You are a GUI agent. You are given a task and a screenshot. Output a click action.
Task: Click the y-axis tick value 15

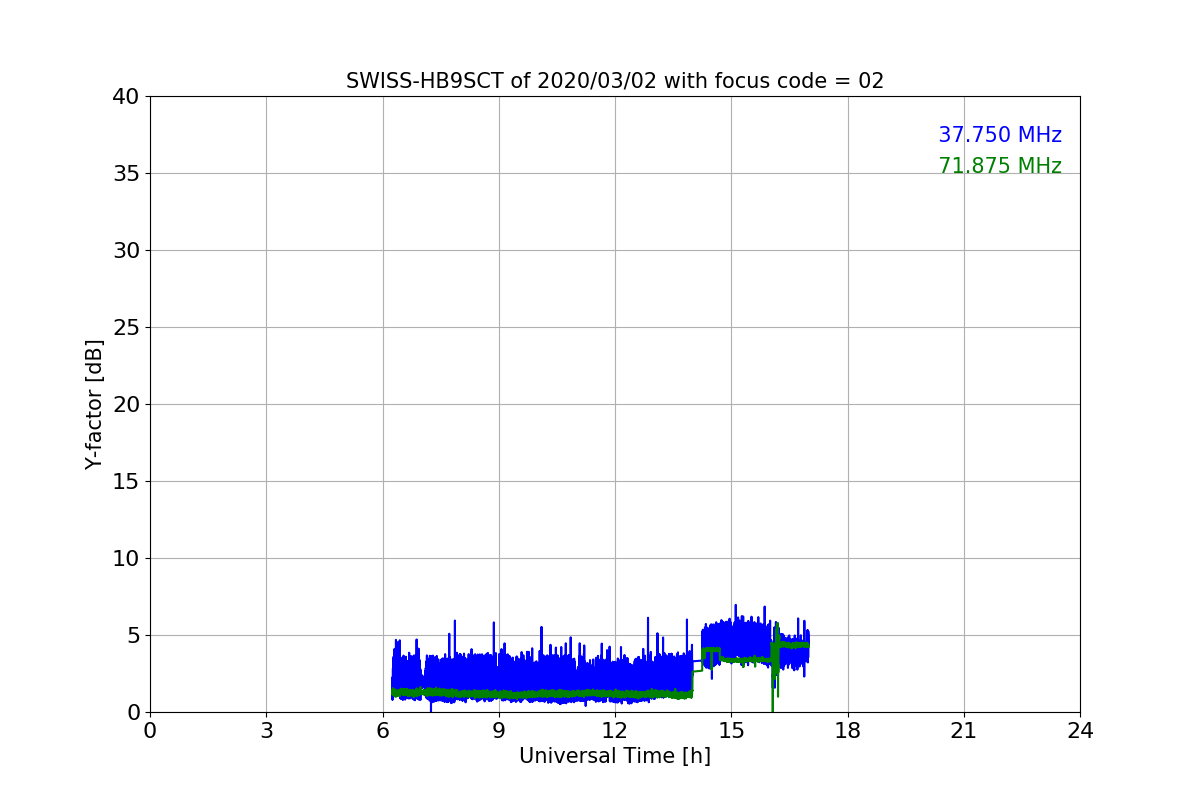pos(126,482)
